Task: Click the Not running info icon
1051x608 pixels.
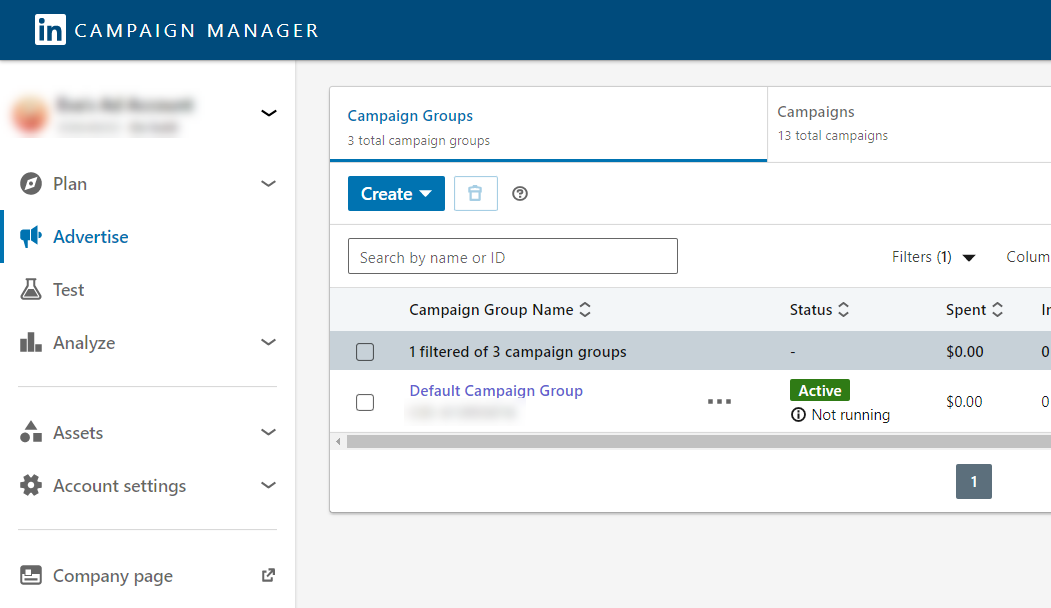Action: point(798,415)
